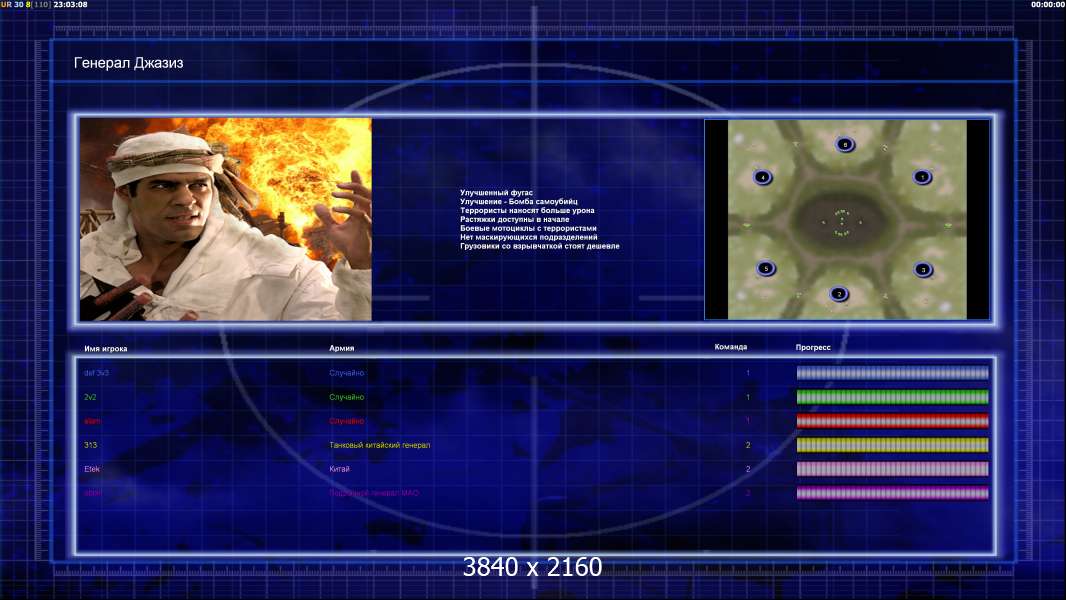Click "Грузовики со взрывчаткой стоят дешевле" line
Screen dimensions: 1066x600
pos(540,246)
